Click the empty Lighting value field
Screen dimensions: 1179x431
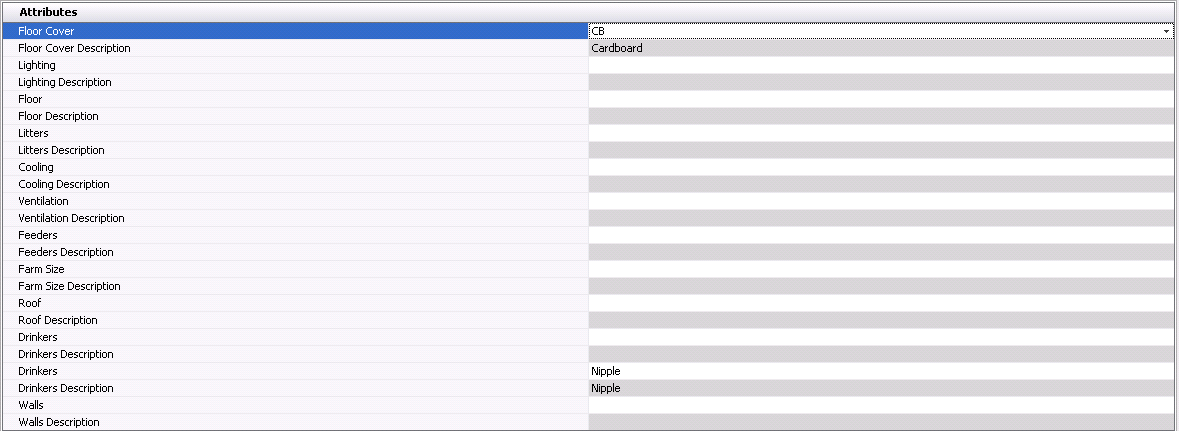pos(880,65)
